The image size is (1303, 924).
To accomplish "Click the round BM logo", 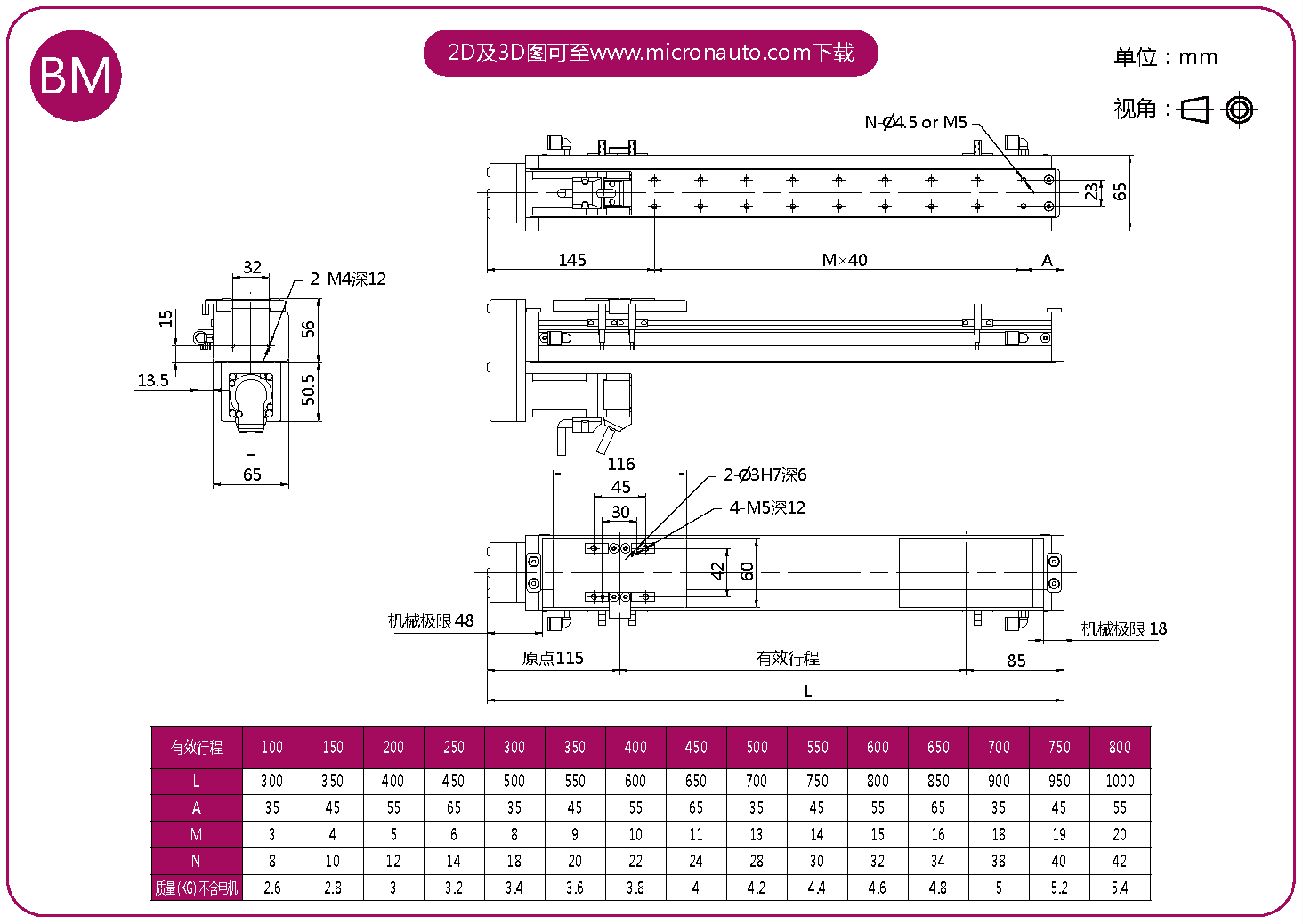I will pyautogui.click(x=76, y=76).
